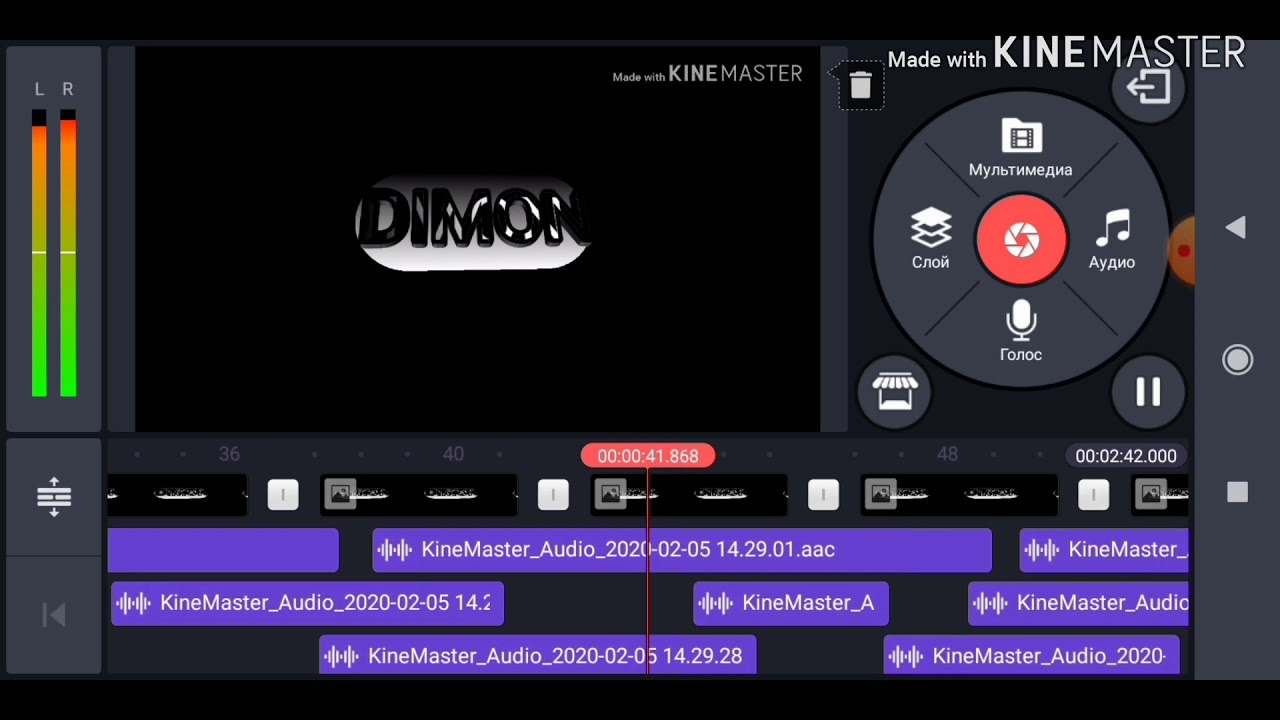1280x720 pixels.
Task: Open the KineMaster asset store
Action: tap(894, 392)
